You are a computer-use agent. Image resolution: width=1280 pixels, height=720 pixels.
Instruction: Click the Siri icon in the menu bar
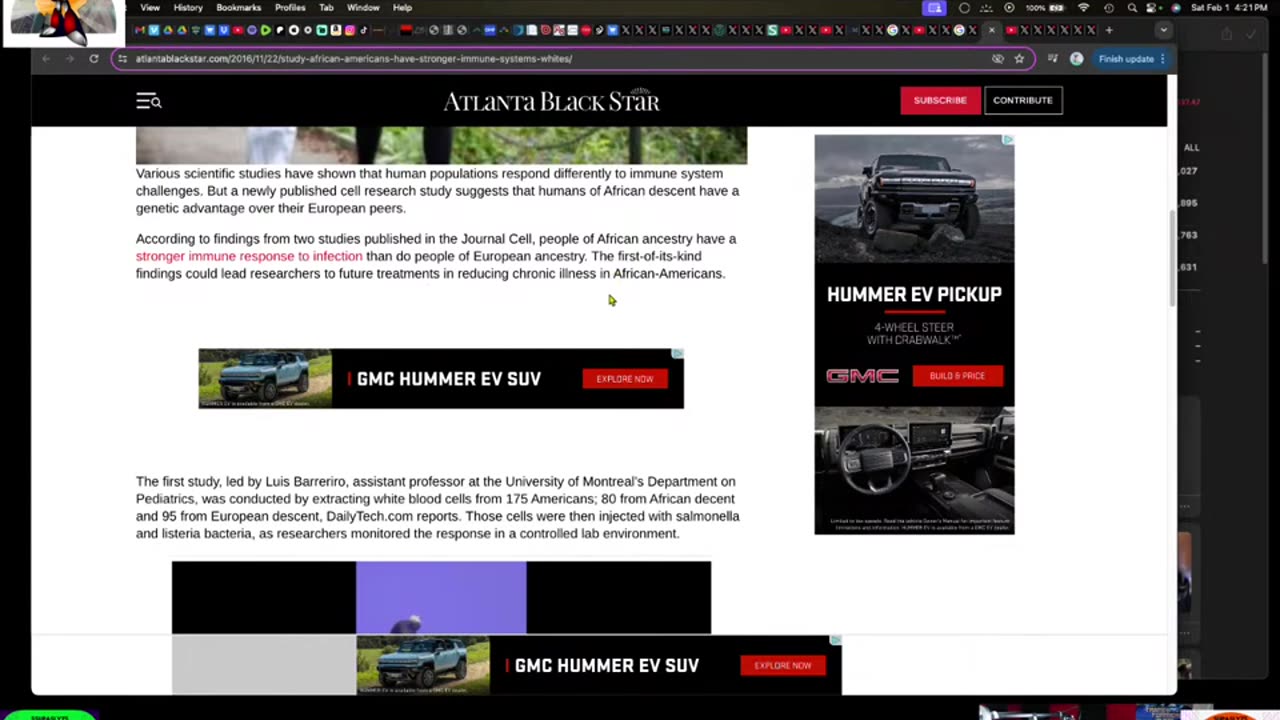[x=1175, y=8]
